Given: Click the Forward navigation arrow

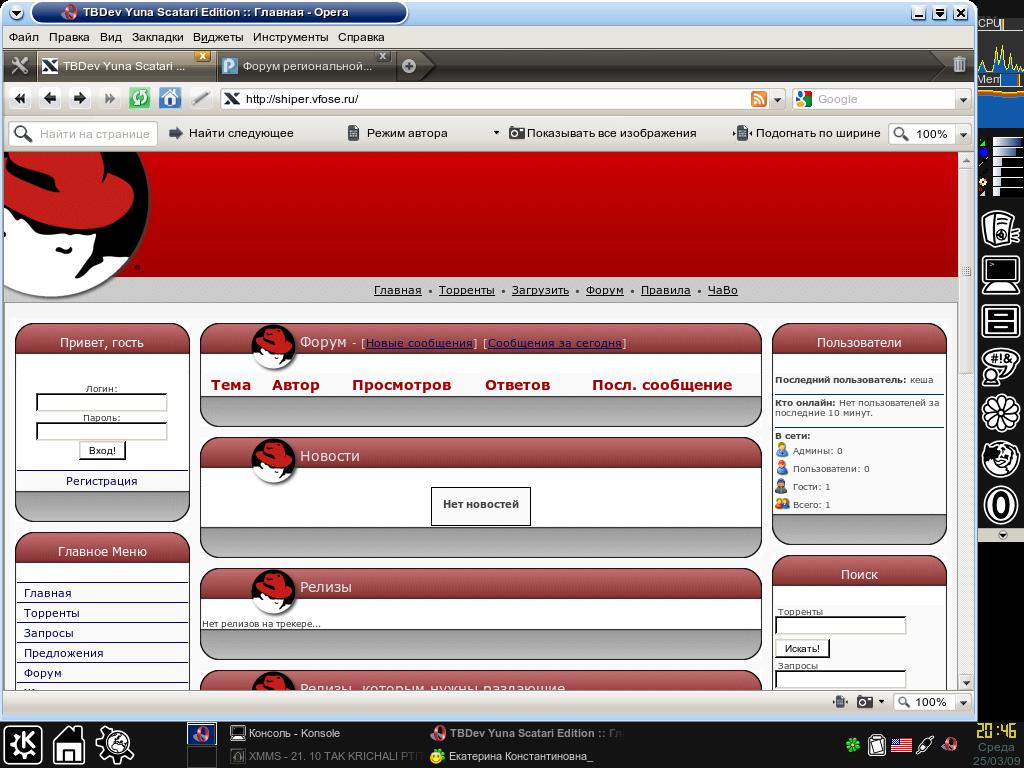Looking at the screenshot, I should point(80,98).
